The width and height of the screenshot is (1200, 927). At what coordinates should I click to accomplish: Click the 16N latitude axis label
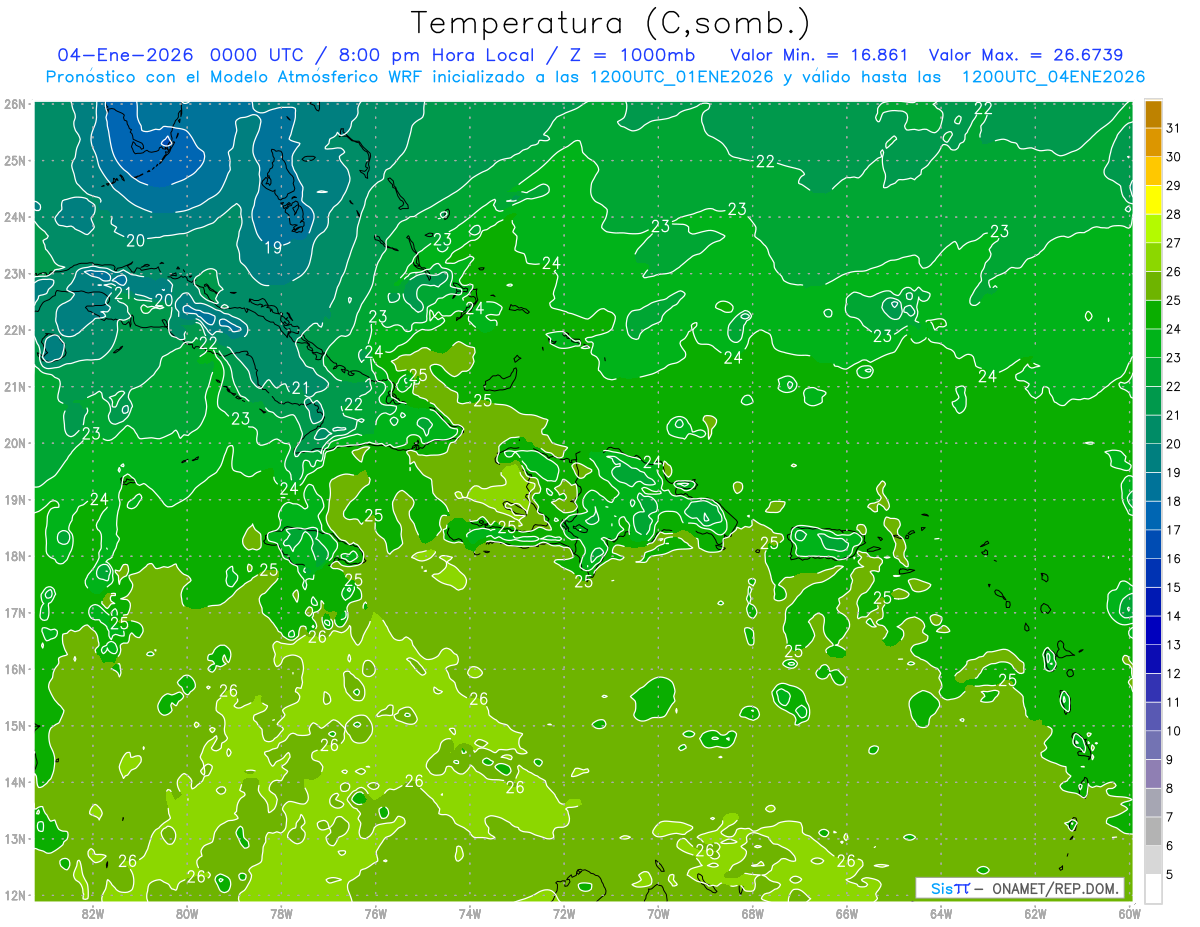[15, 669]
